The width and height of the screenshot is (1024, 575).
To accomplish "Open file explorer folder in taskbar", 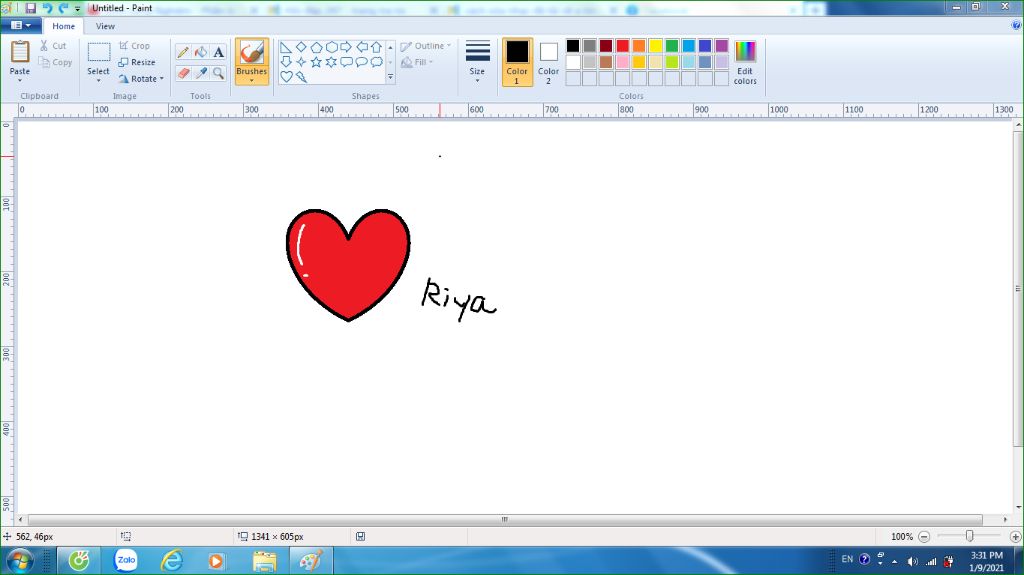I will (264, 561).
